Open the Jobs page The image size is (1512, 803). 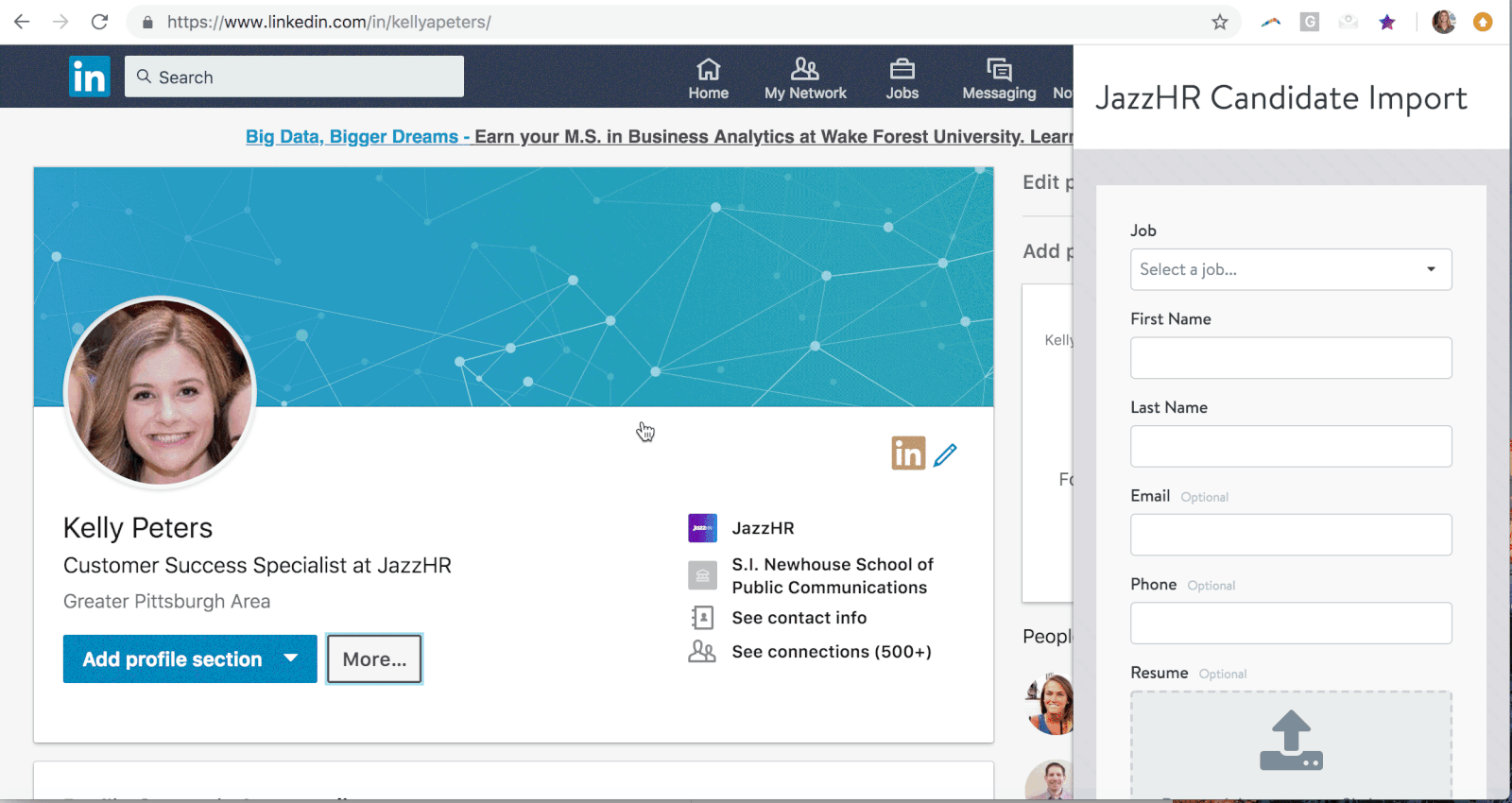[x=902, y=79]
